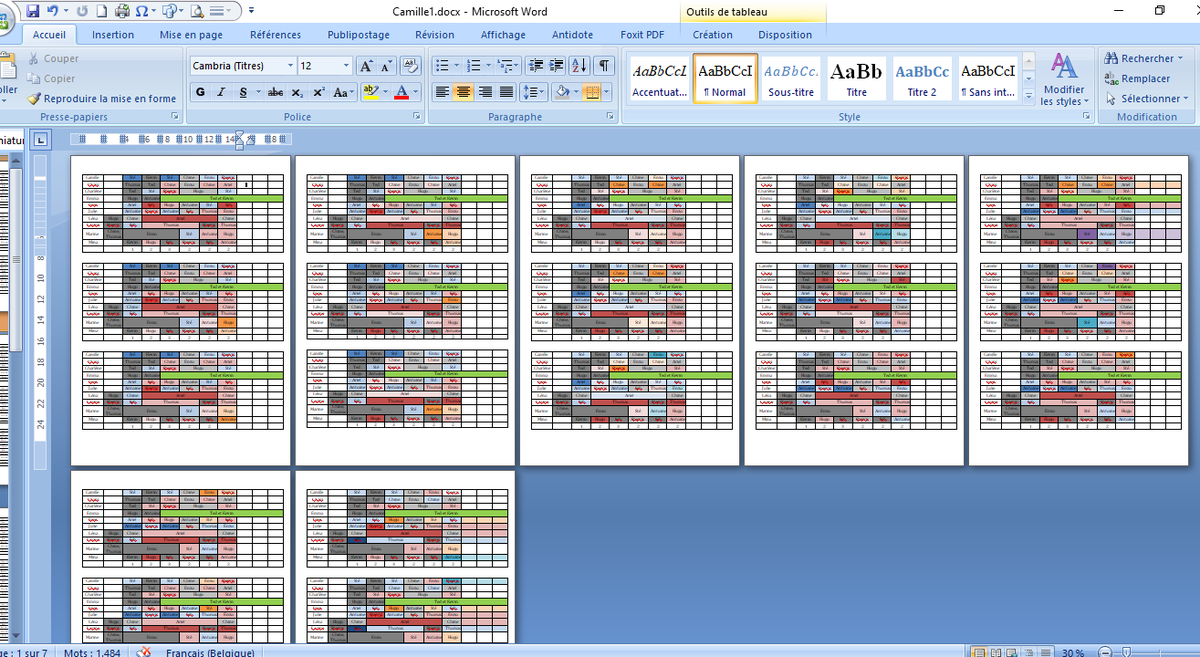Click Modifier les styles button
Image resolution: width=1200 pixels, height=657 pixels.
[1064, 80]
